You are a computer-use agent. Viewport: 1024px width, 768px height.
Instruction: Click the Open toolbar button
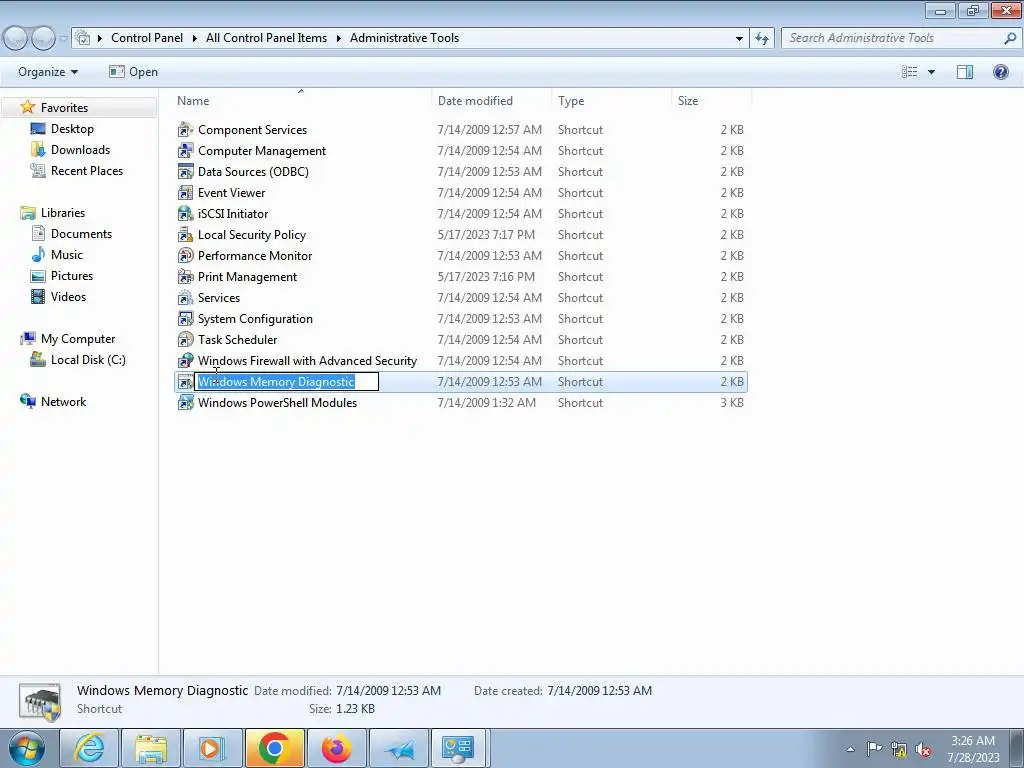coord(133,72)
